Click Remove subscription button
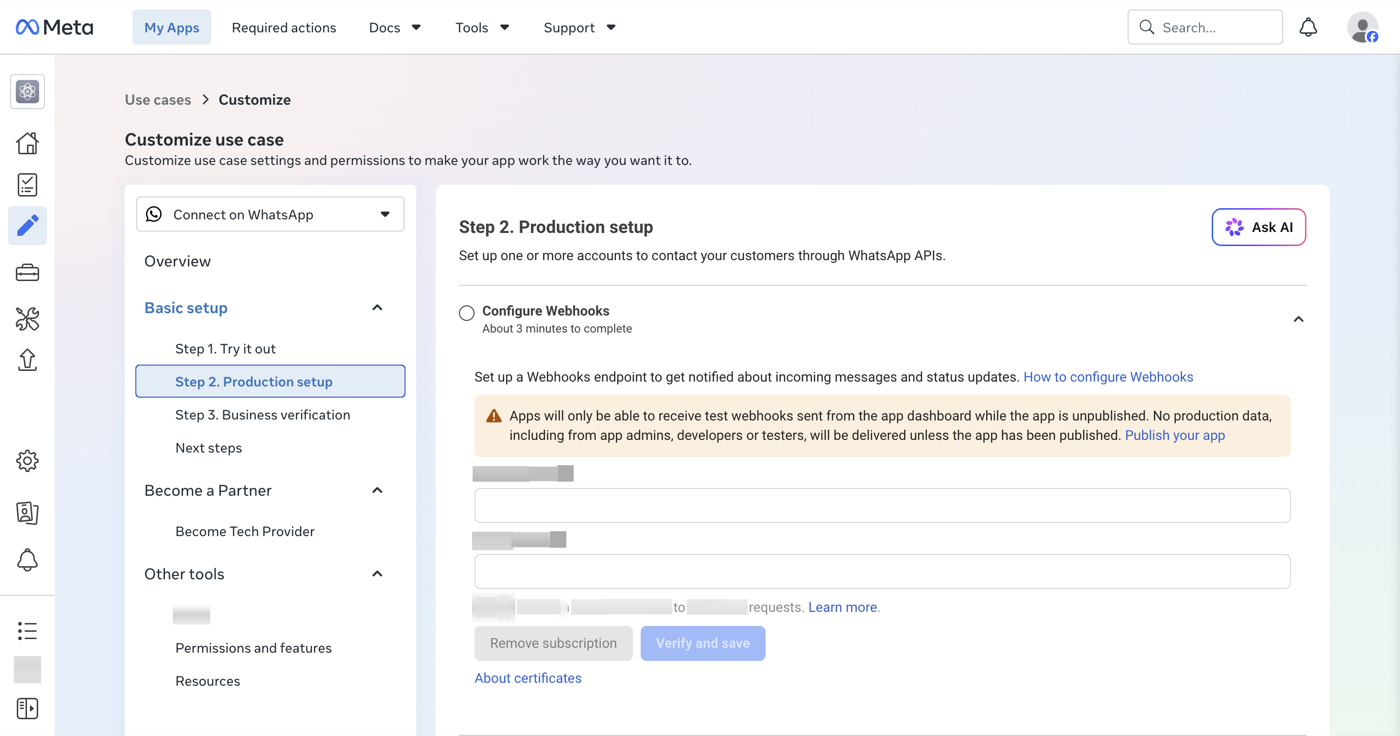 553,643
